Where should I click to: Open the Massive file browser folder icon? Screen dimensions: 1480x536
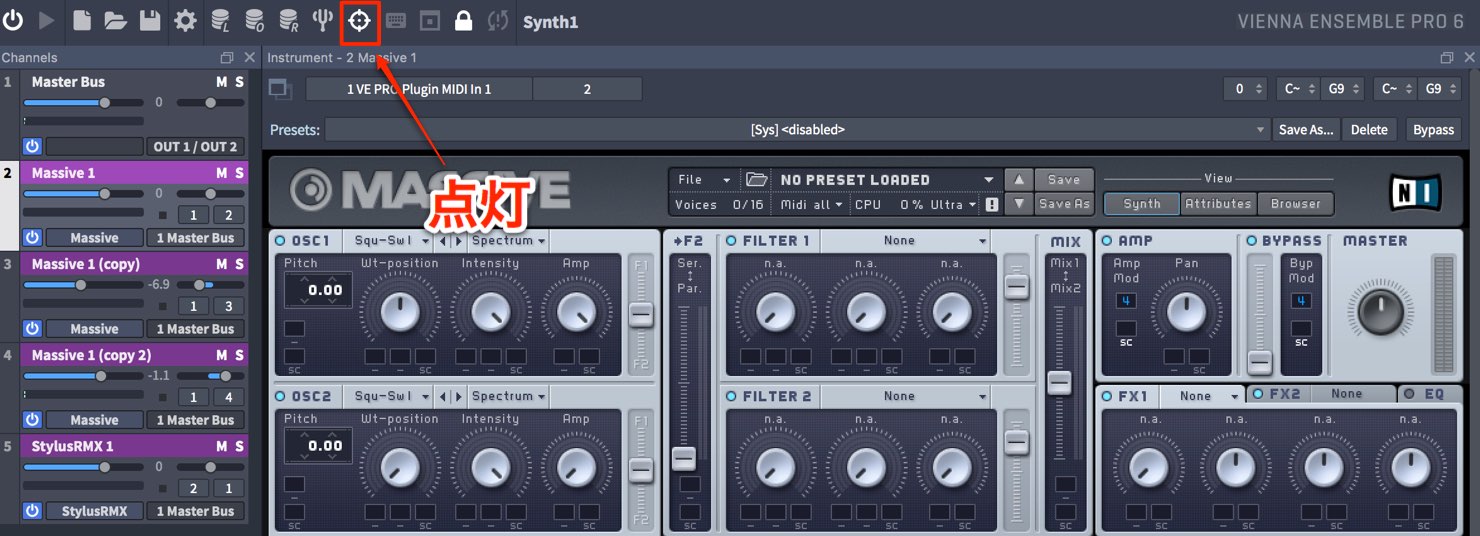[x=756, y=180]
